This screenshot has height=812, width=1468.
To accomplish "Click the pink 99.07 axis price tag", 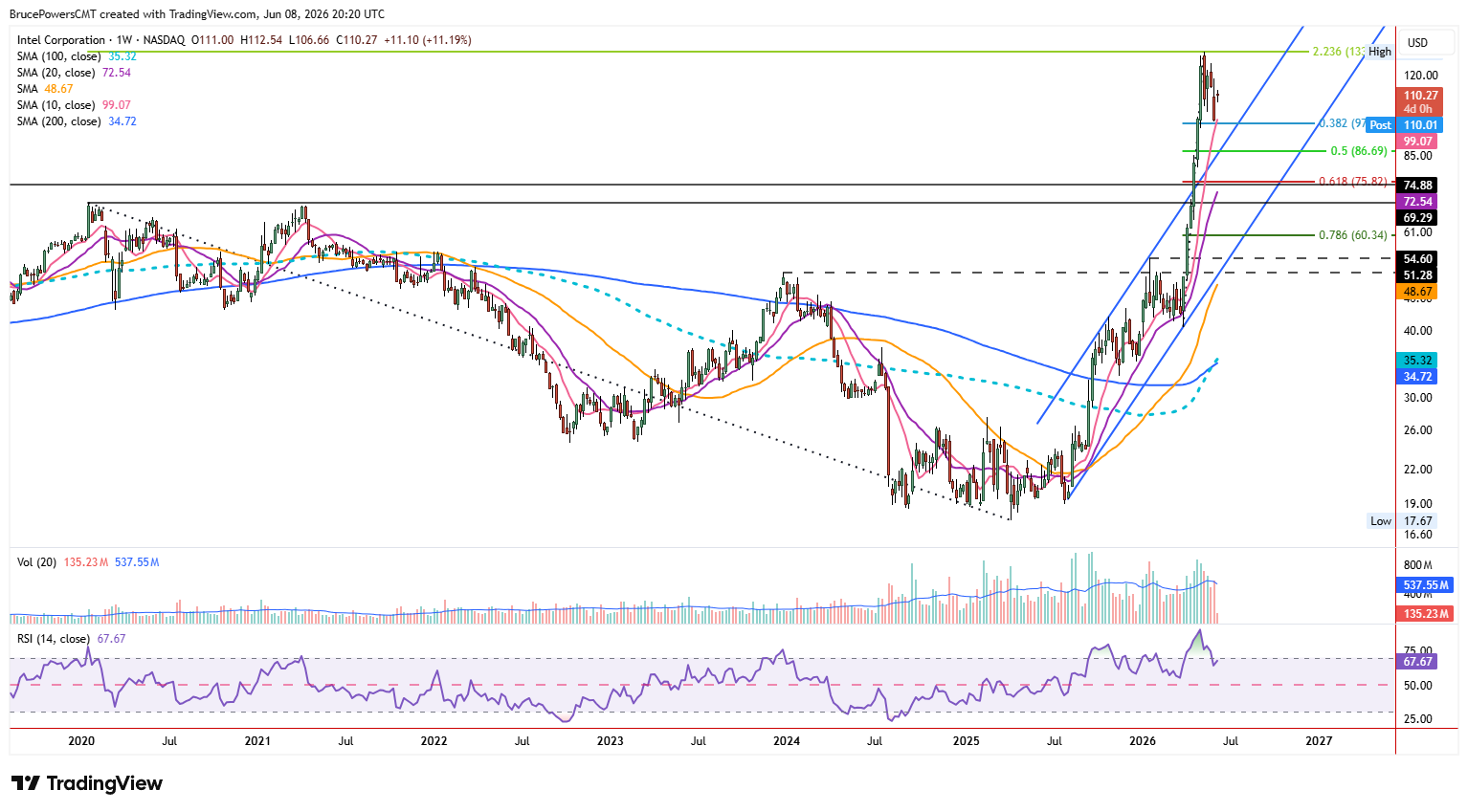I will [1417, 142].
